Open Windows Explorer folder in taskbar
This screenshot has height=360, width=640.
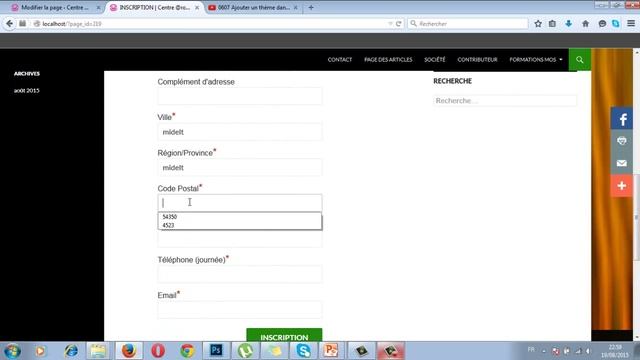point(98,351)
